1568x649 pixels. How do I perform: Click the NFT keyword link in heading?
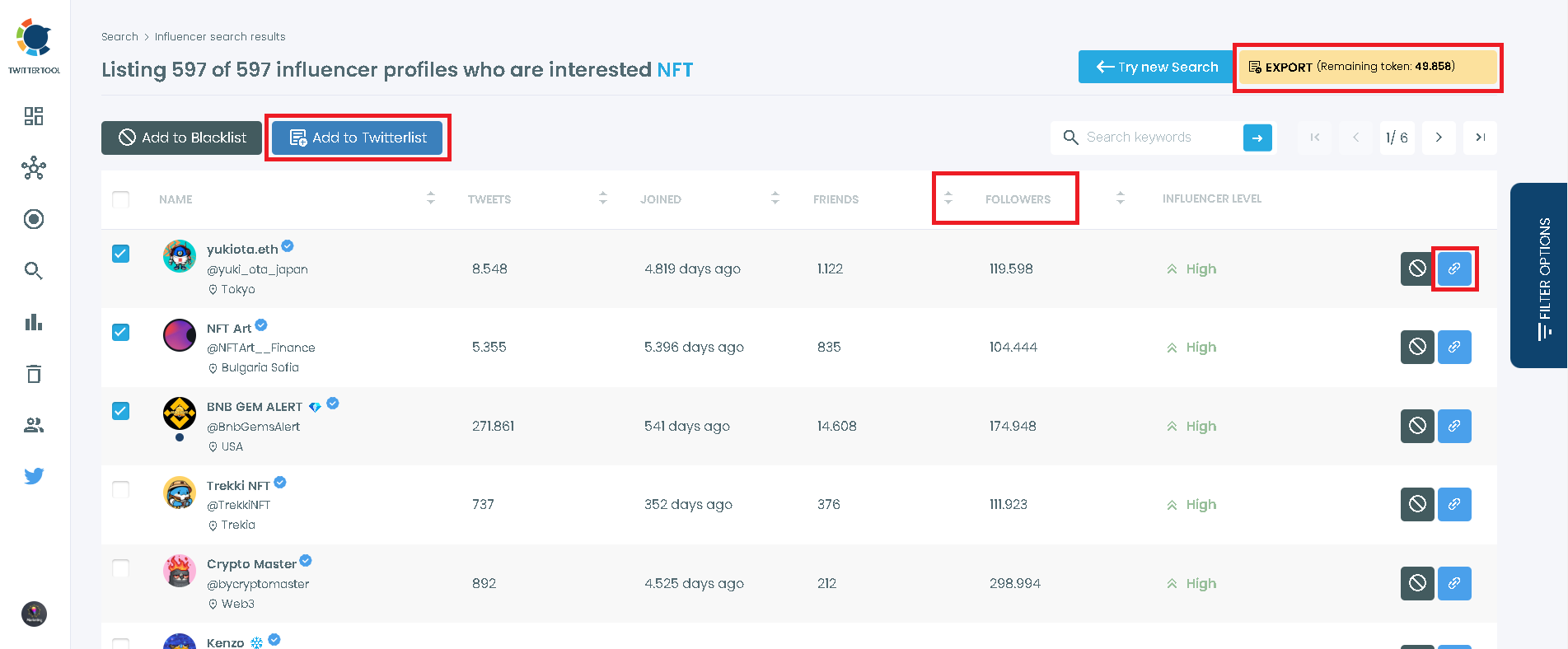pyautogui.click(x=675, y=70)
